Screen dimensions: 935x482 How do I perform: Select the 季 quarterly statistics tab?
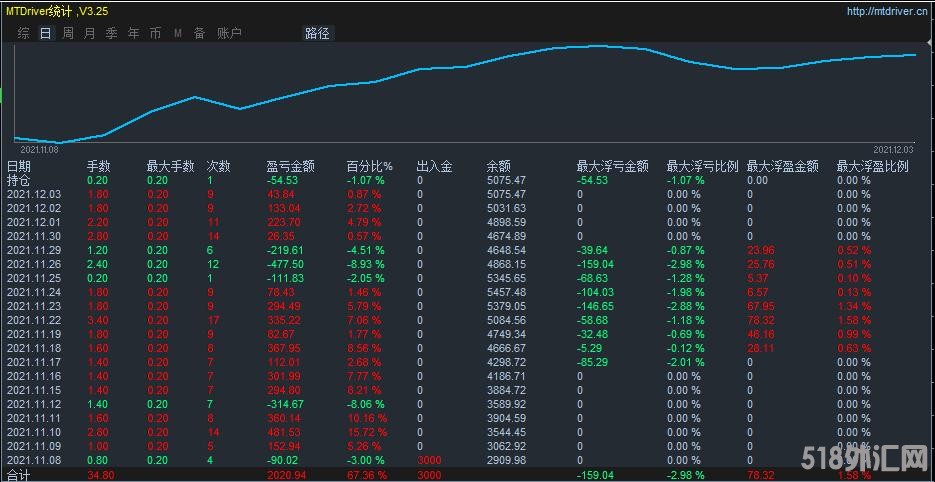[112, 33]
